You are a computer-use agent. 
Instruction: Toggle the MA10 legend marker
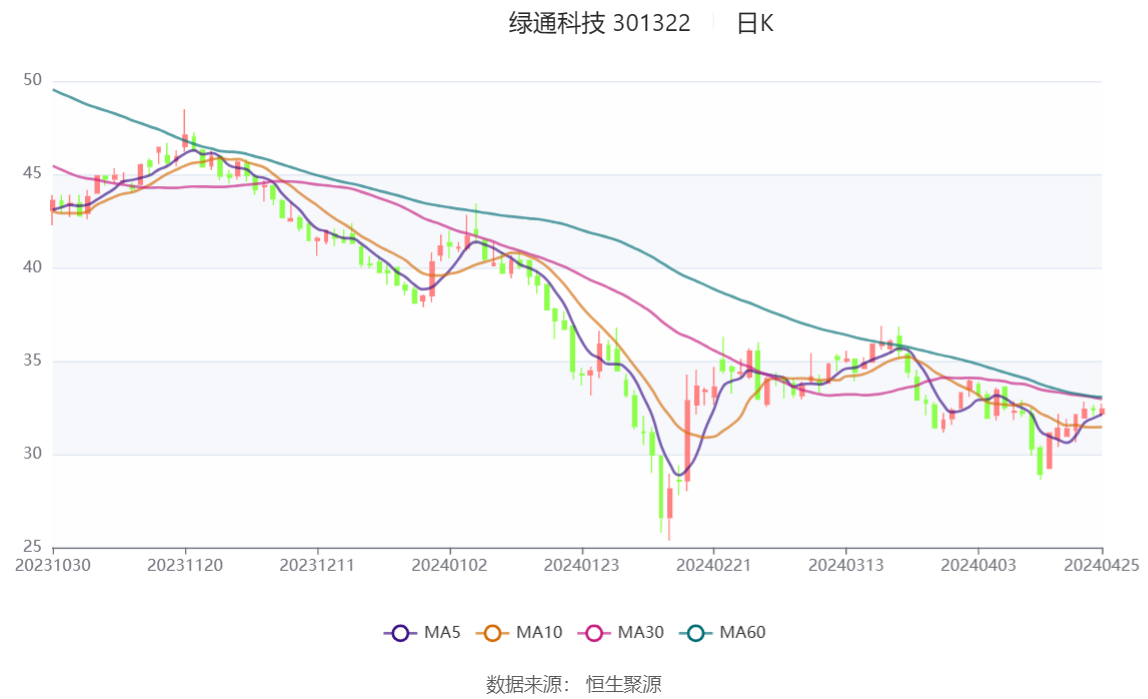[x=492, y=633]
